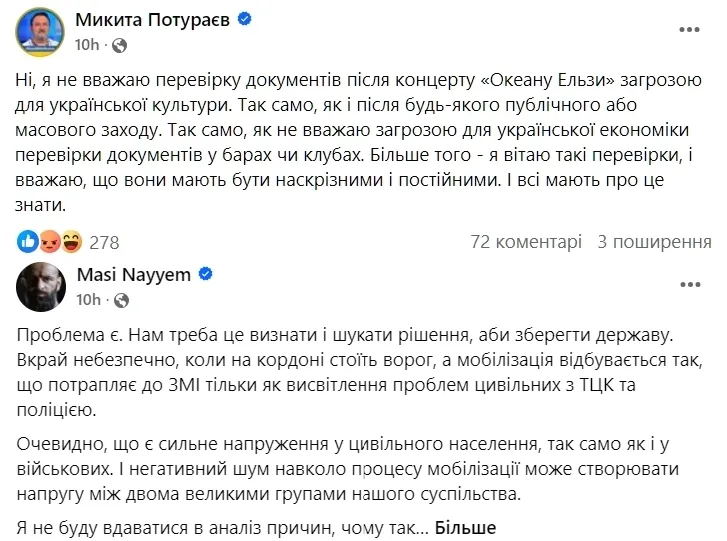Open Микита Потураєв's profile picture

pyautogui.click(x=40, y=32)
